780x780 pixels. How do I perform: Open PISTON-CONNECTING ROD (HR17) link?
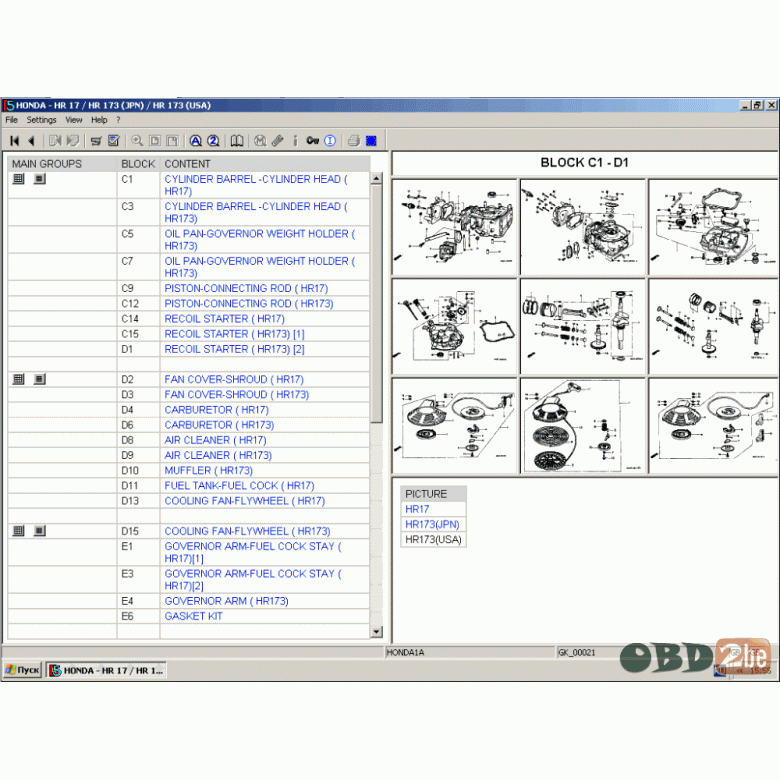[246, 289]
